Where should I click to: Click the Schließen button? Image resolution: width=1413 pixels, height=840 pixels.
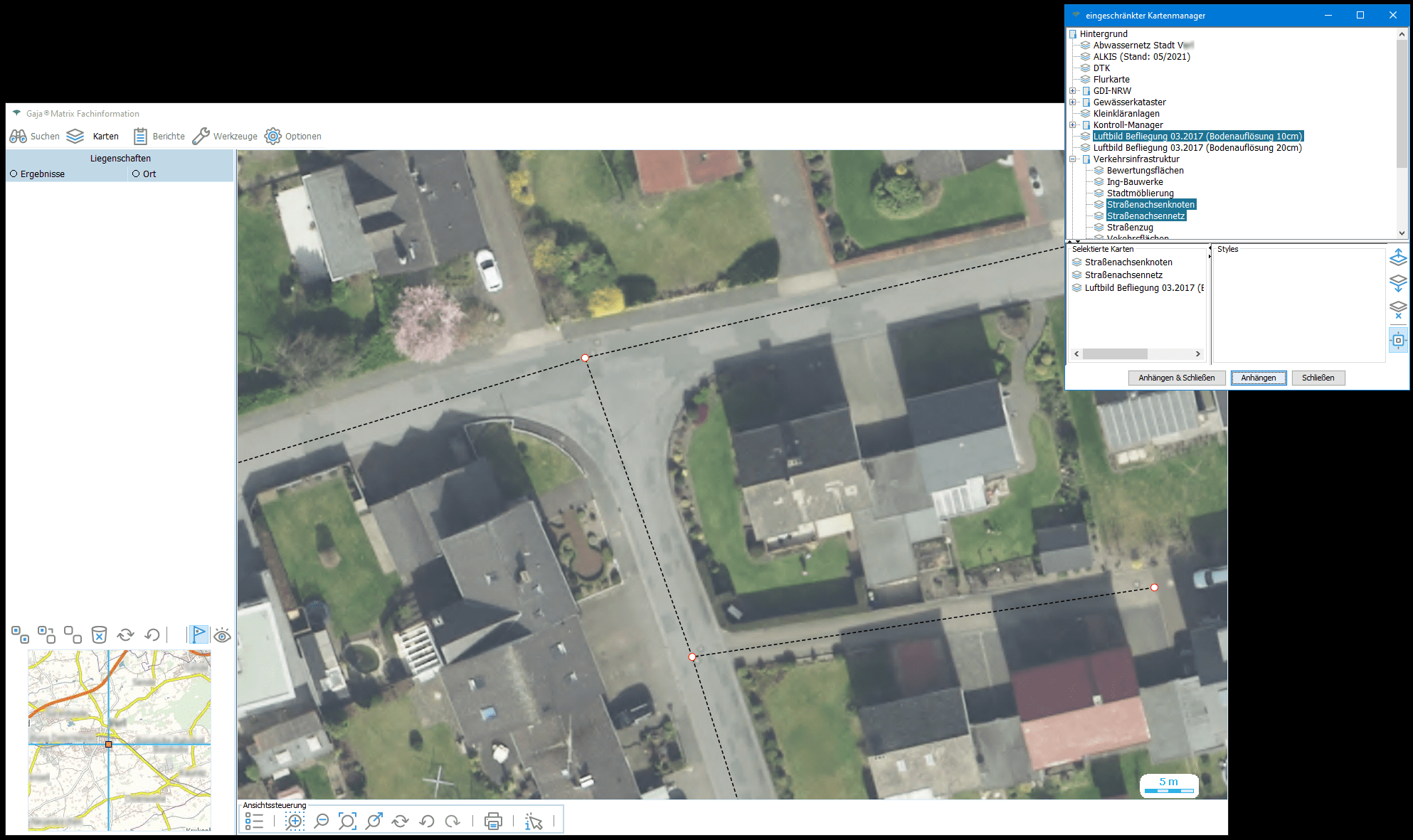pyautogui.click(x=1318, y=378)
